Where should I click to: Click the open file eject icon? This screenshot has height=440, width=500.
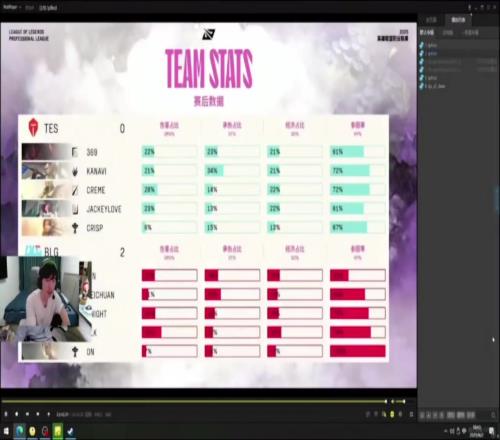[49, 414]
